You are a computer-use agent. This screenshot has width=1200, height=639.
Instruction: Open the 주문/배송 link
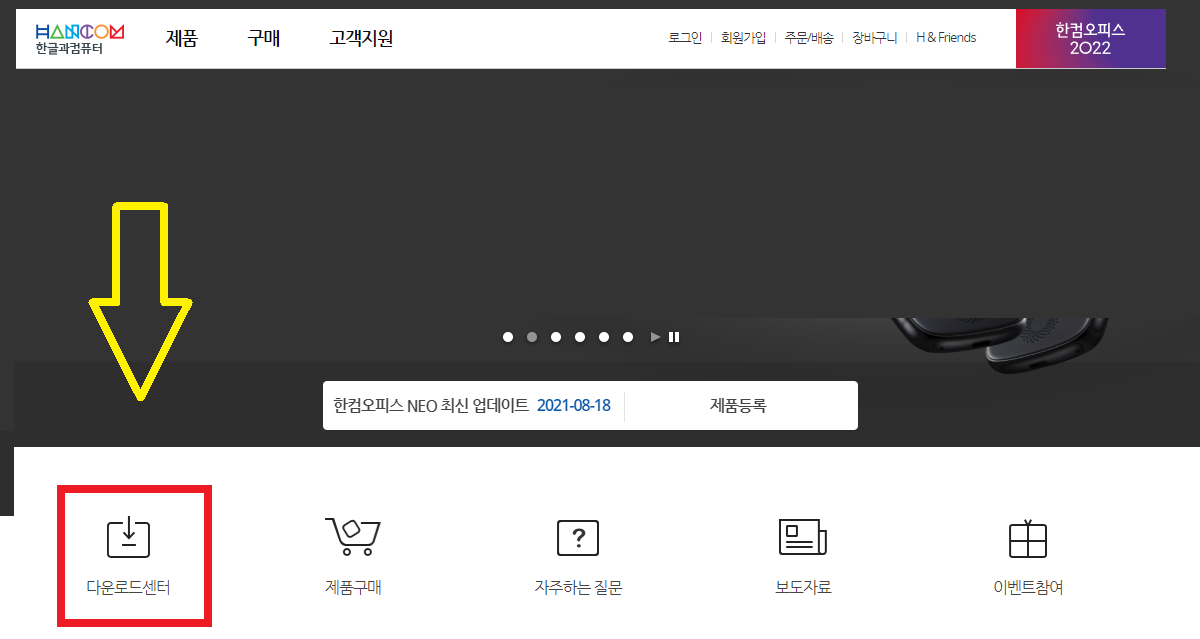(x=809, y=38)
